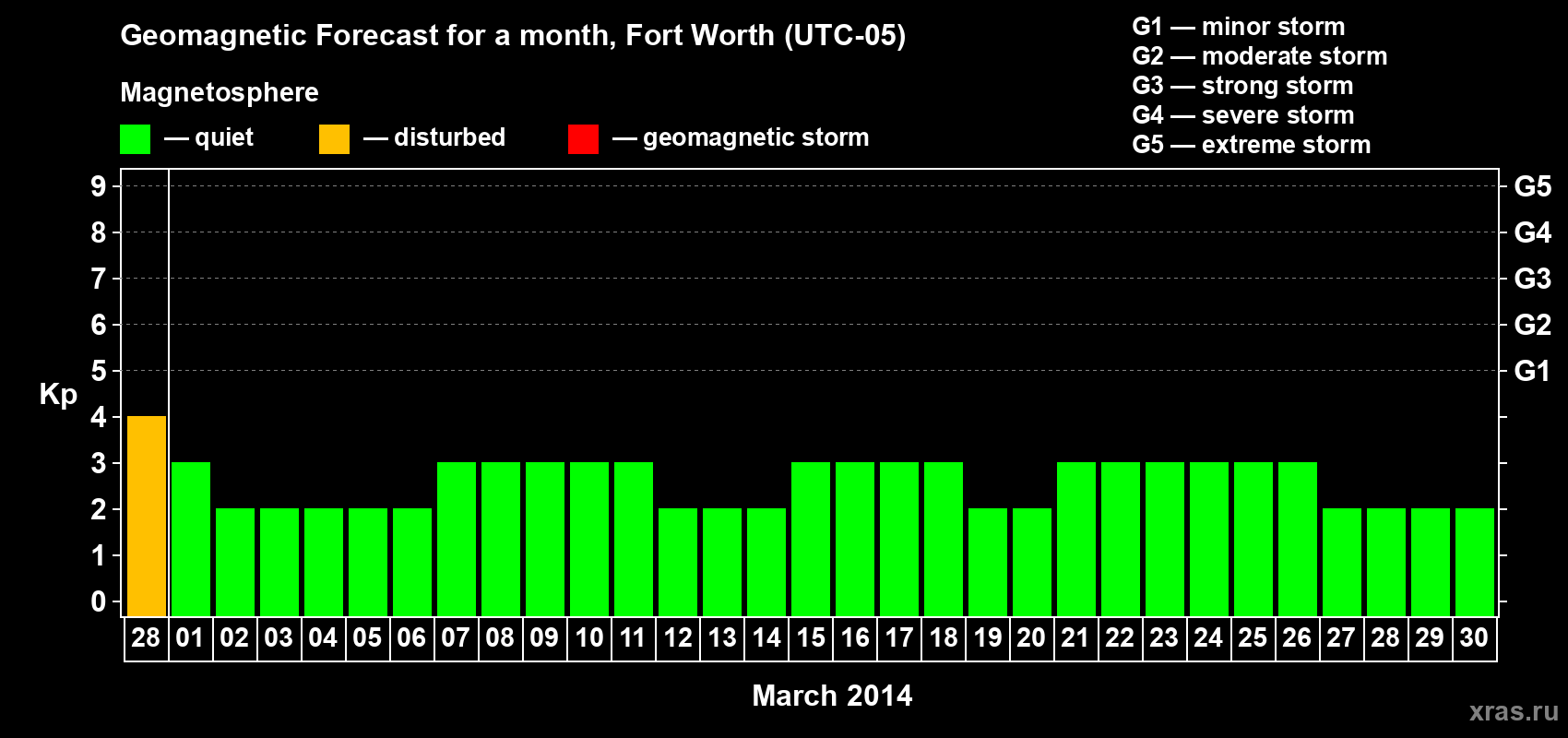1568x738 pixels.
Task: Click the date cell '10'
Action: point(589,638)
